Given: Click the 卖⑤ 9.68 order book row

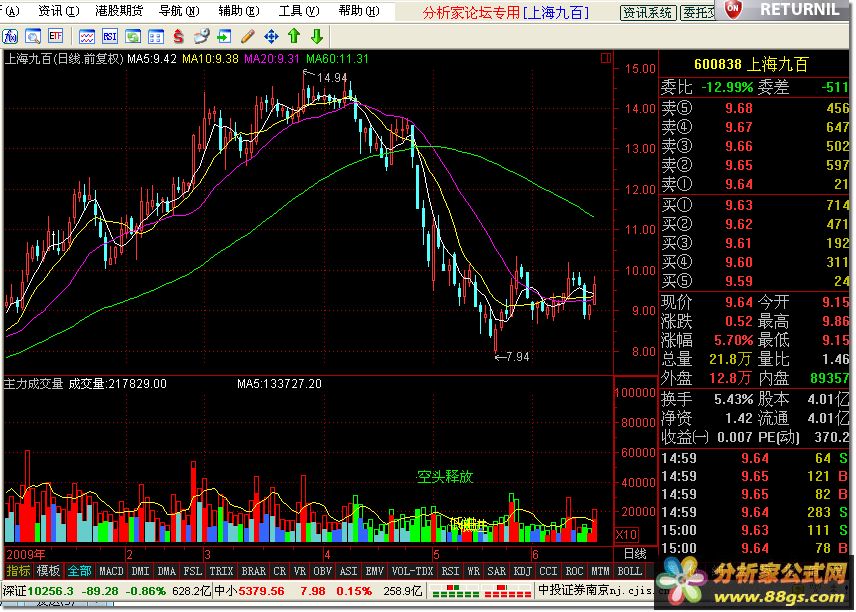Looking at the screenshot, I should click(754, 108).
